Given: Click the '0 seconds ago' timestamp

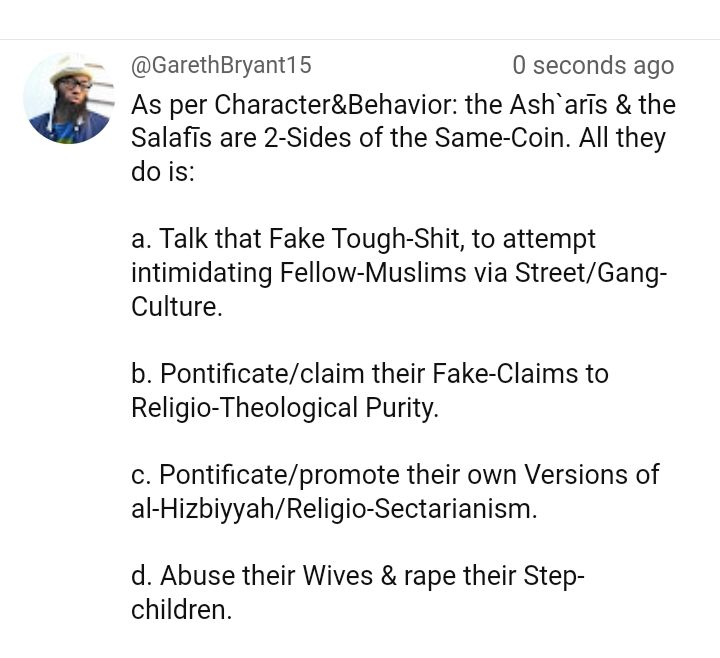Looking at the screenshot, I should click(593, 65).
